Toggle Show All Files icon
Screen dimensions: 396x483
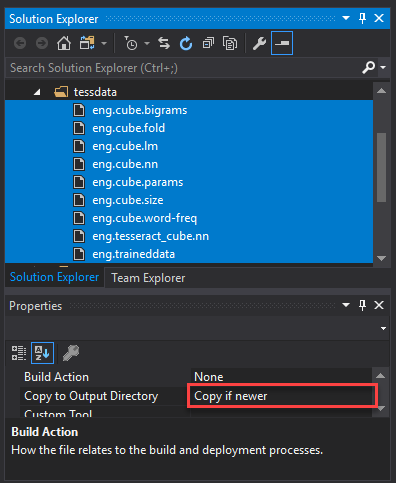point(230,43)
